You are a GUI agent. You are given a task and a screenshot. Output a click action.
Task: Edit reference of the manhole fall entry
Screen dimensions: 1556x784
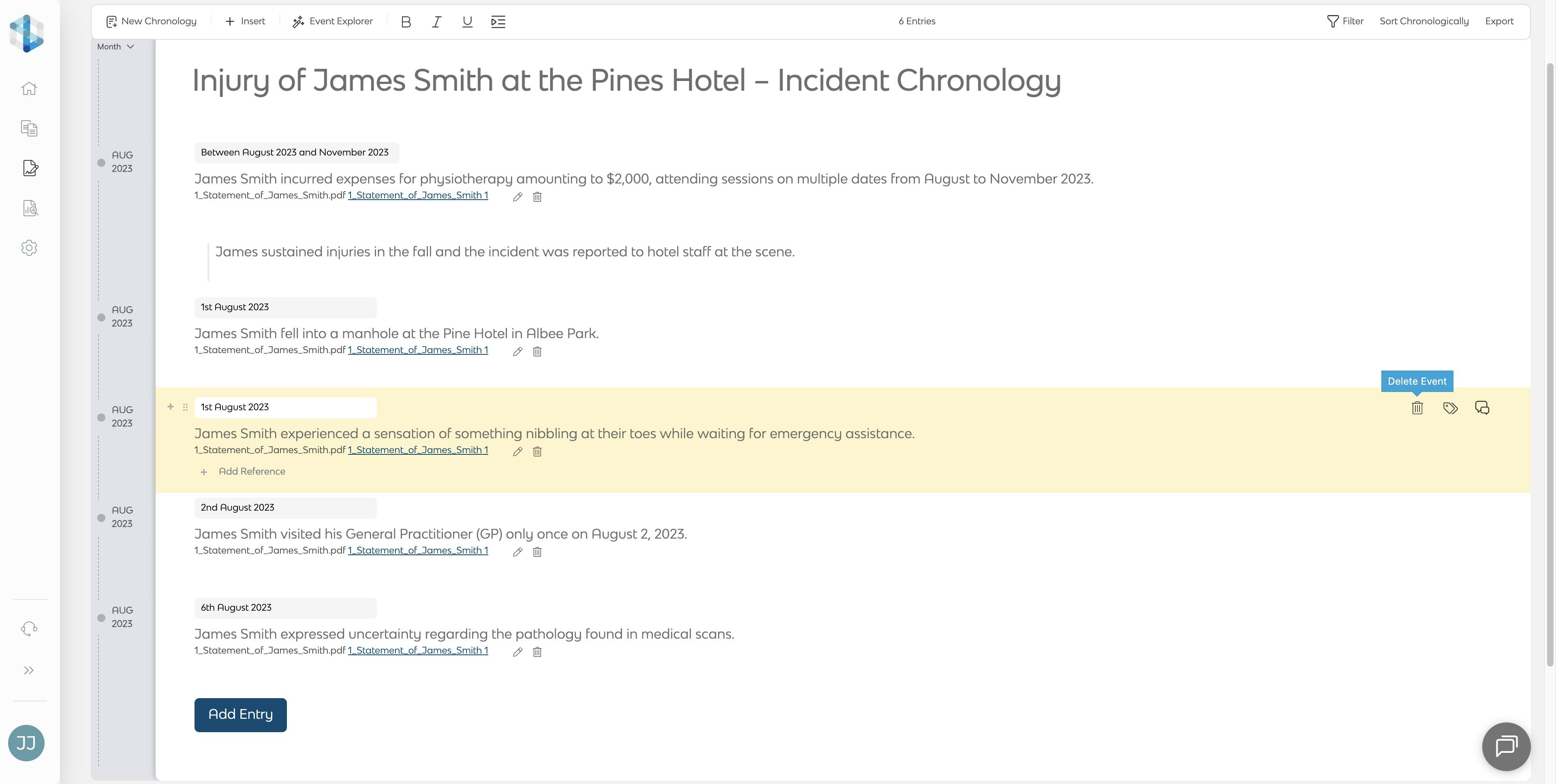click(518, 351)
